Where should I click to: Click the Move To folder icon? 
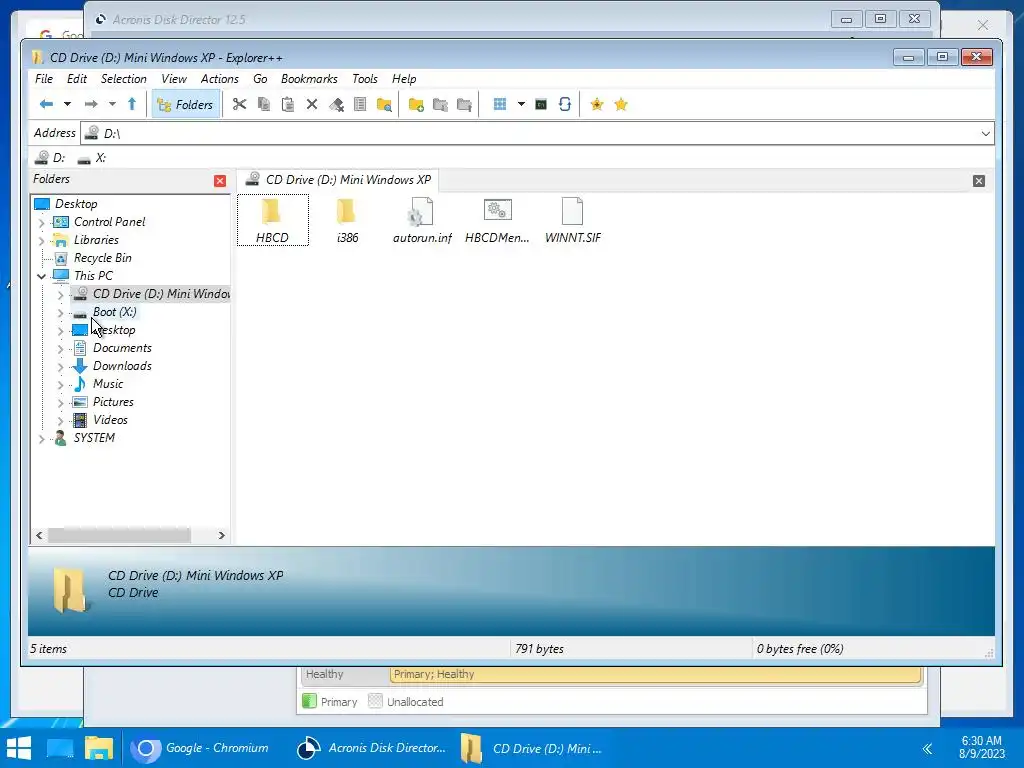[x=464, y=104]
